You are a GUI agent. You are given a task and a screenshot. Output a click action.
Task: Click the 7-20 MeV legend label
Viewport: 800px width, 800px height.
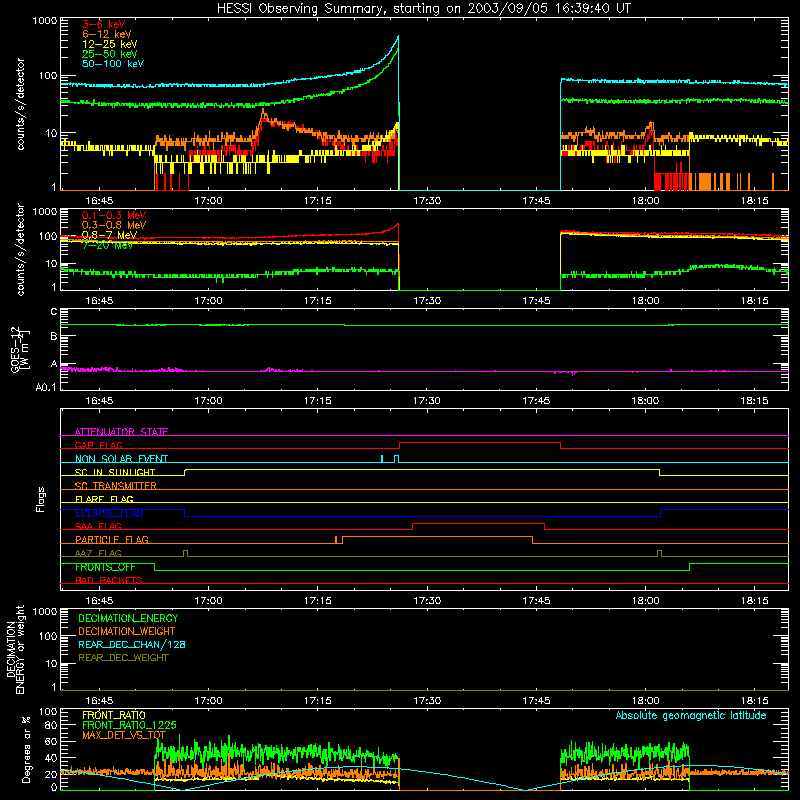107,245
